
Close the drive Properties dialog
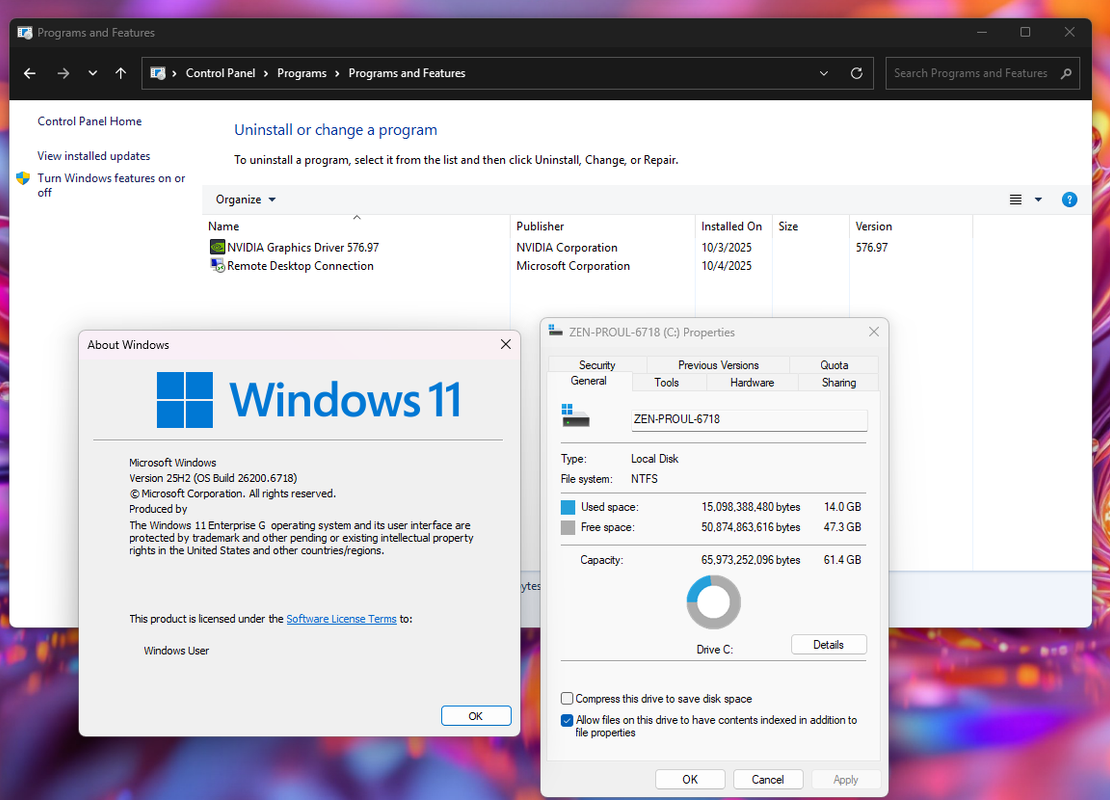(874, 332)
